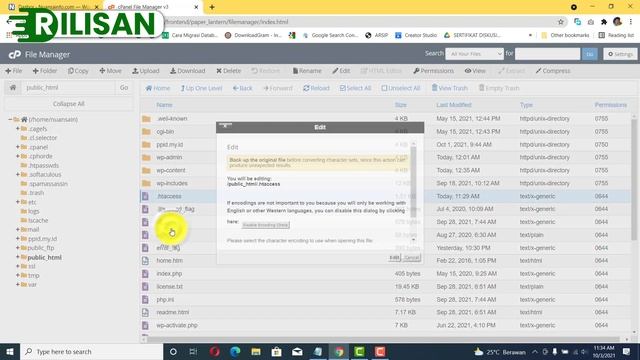Click the Move toolbar button
Screen dimensions: 640x360
110,71
